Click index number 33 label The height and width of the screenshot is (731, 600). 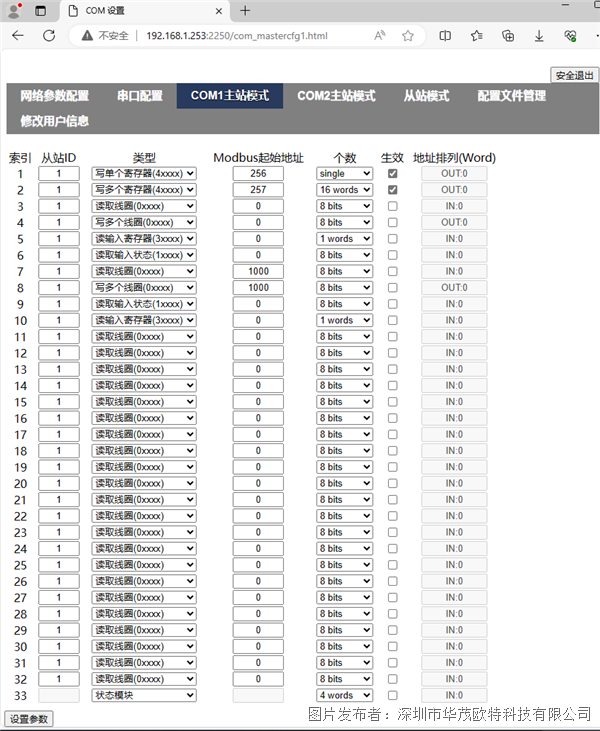pos(21,696)
